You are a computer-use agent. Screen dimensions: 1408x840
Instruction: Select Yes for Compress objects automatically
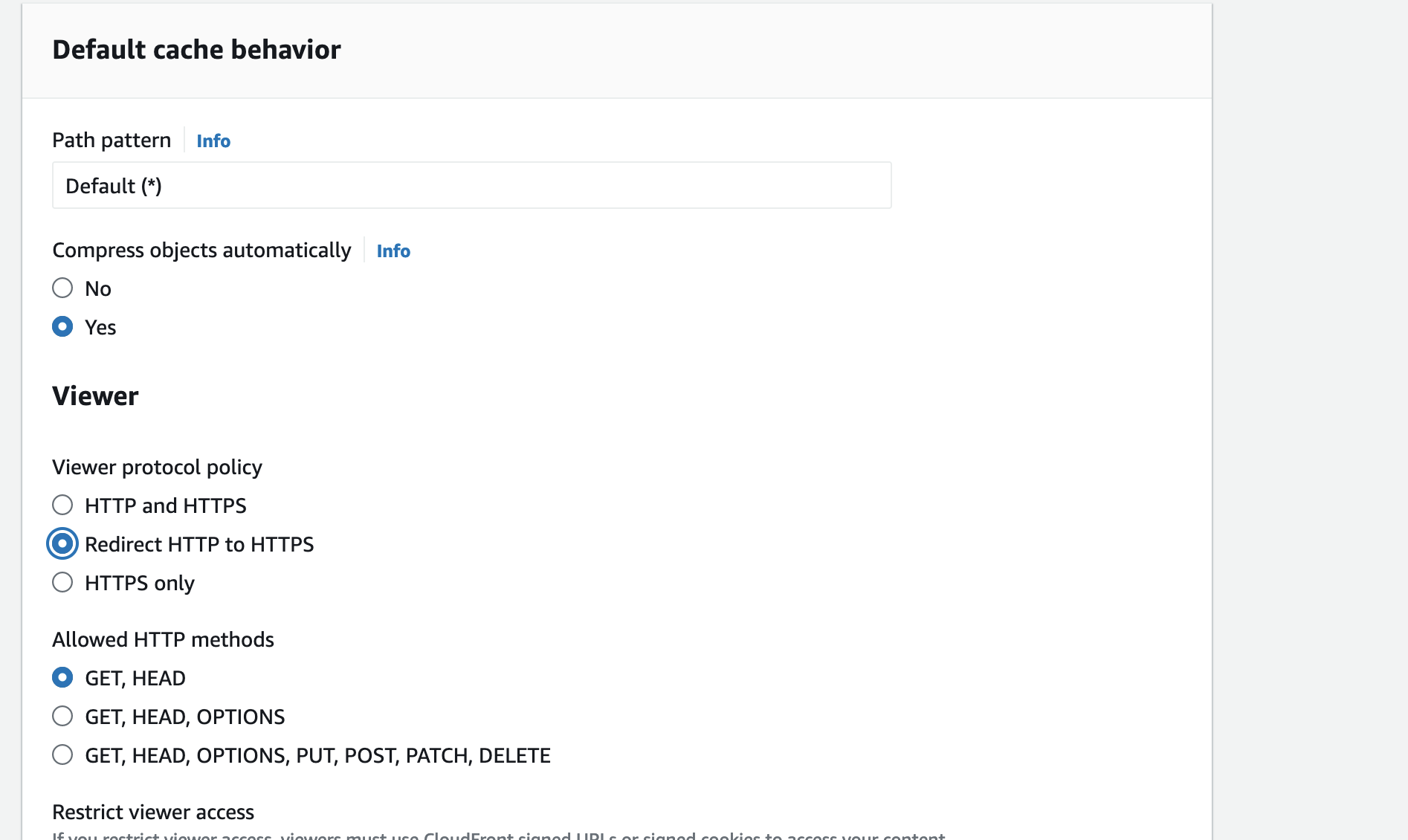62,327
